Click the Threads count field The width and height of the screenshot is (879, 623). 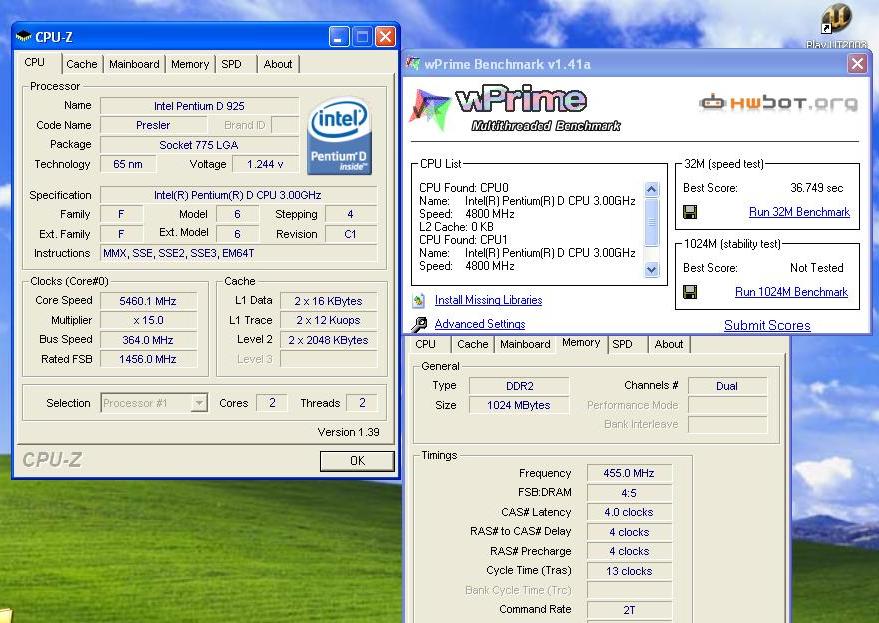pyautogui.click(x=362, y=403)
